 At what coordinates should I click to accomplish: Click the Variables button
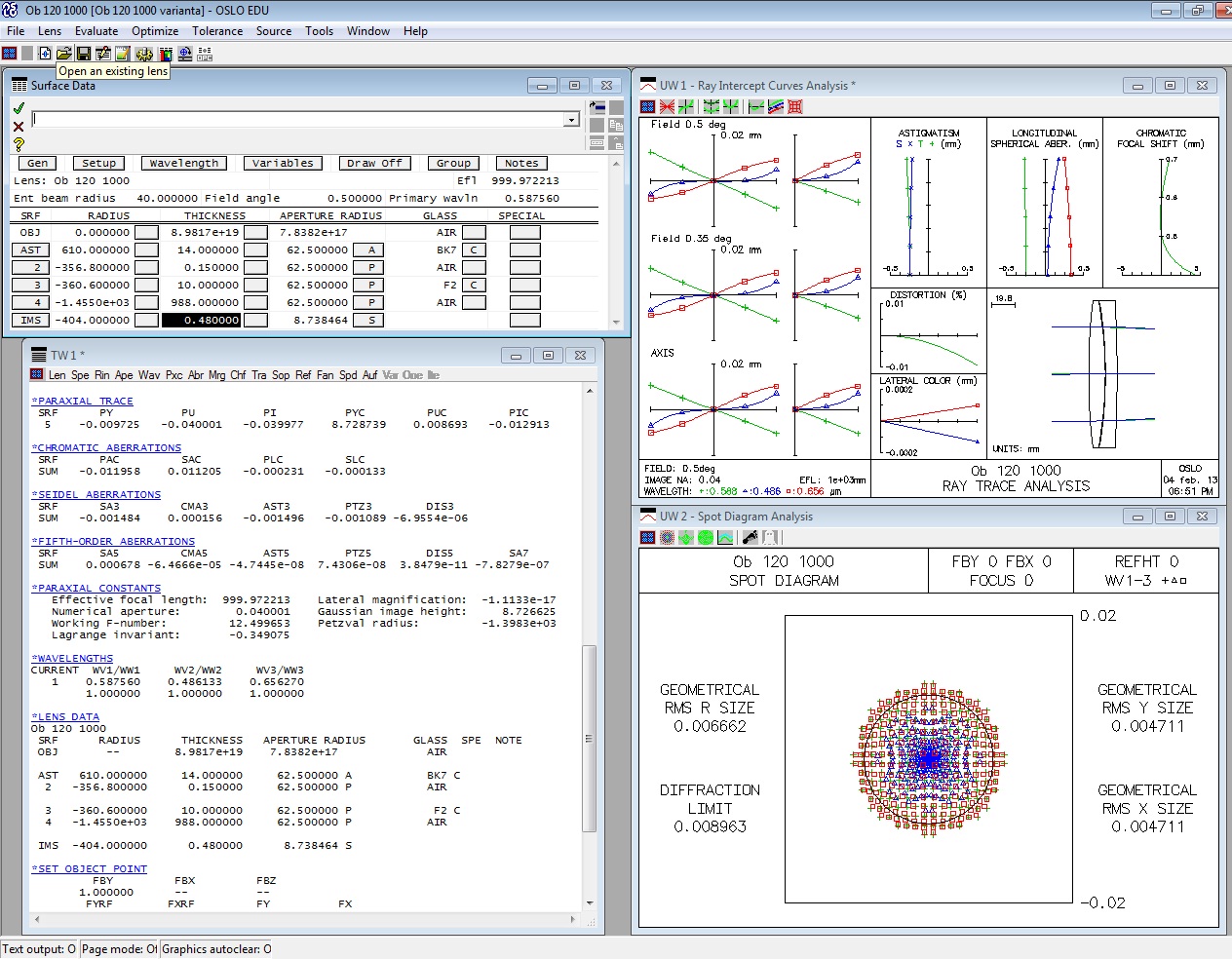(x=283, y=163)
